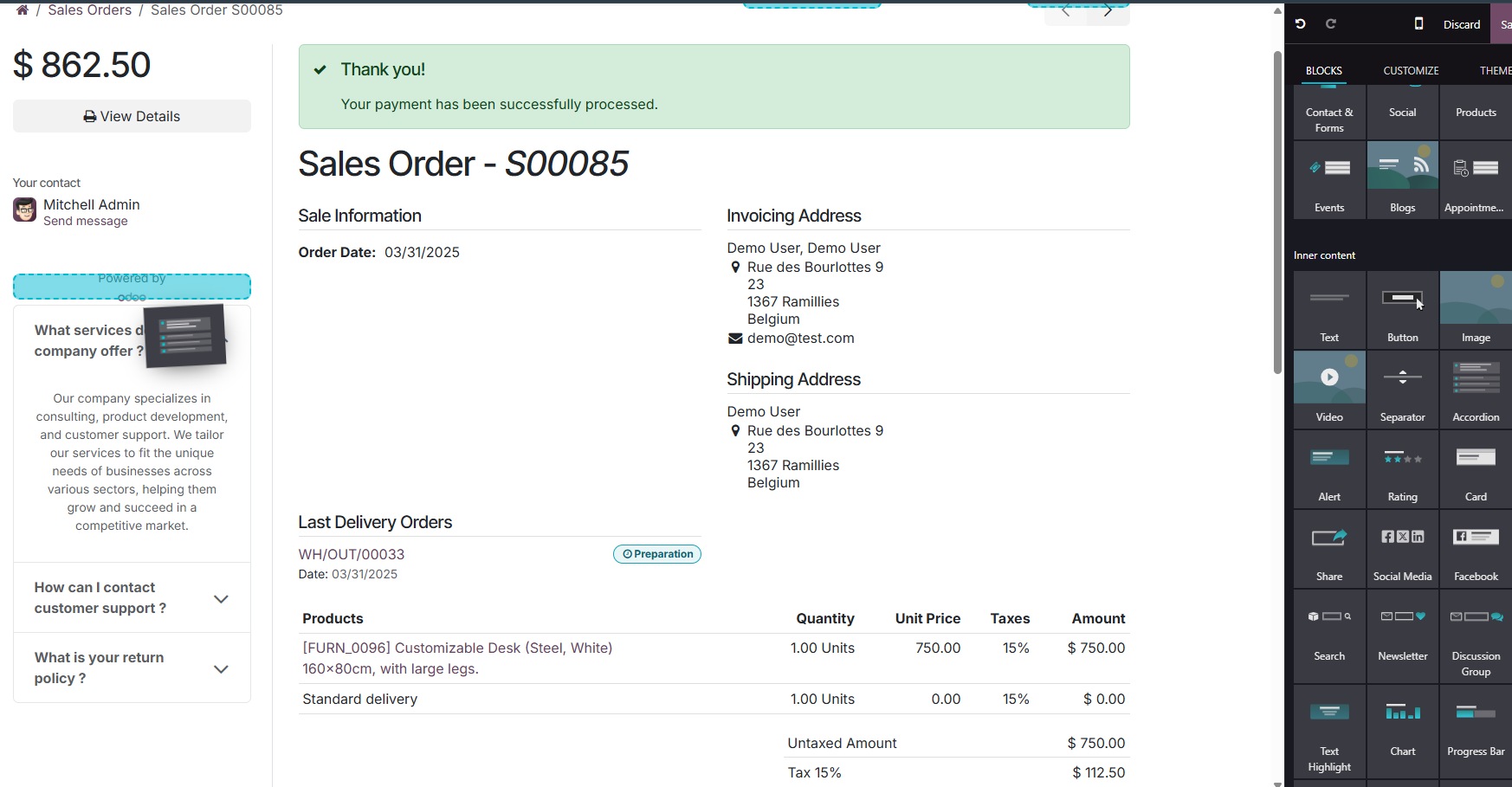
Task: Open the Sales Orders breadcrumb link
Action: pyautogui.click(x=89, y=10)
